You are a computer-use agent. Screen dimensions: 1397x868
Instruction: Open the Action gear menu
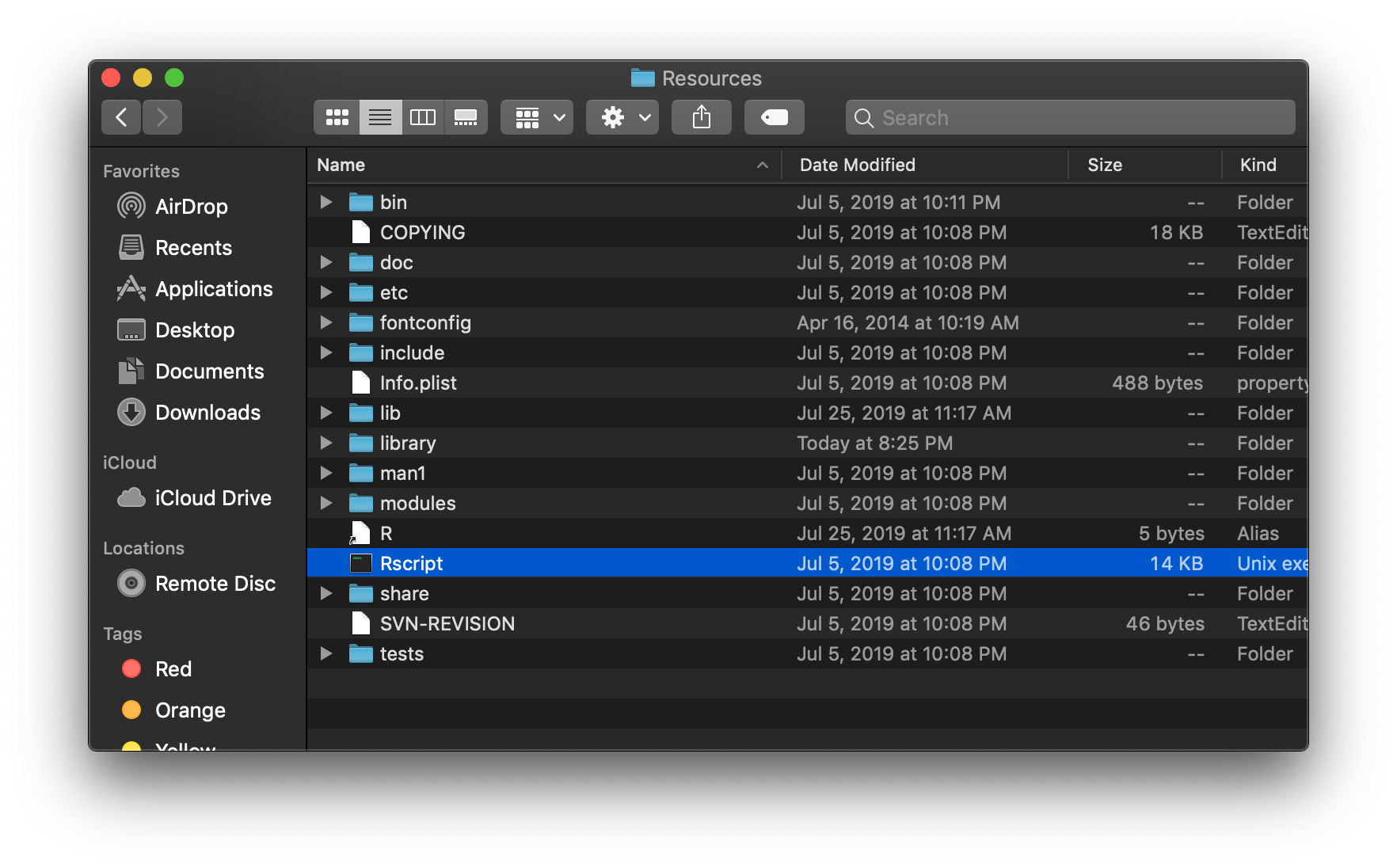(622, 117)
